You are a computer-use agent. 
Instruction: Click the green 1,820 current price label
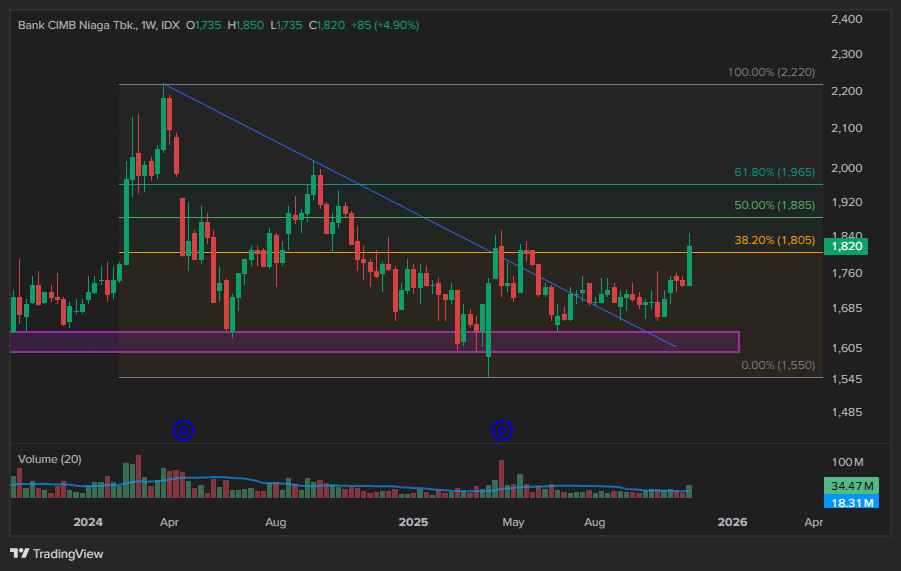coord(848,246)
